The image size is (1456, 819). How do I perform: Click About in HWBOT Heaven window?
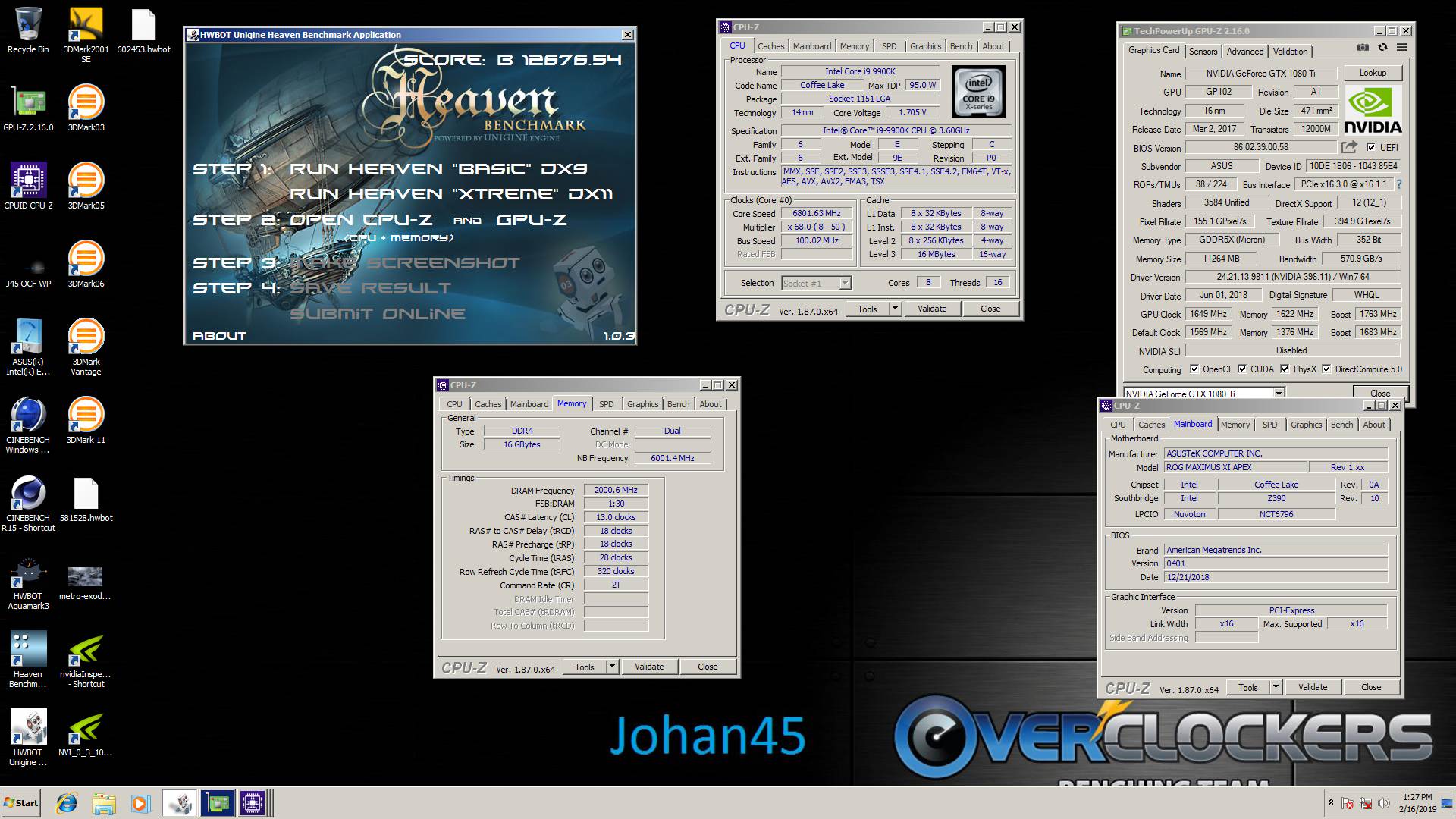click(219, 335)
